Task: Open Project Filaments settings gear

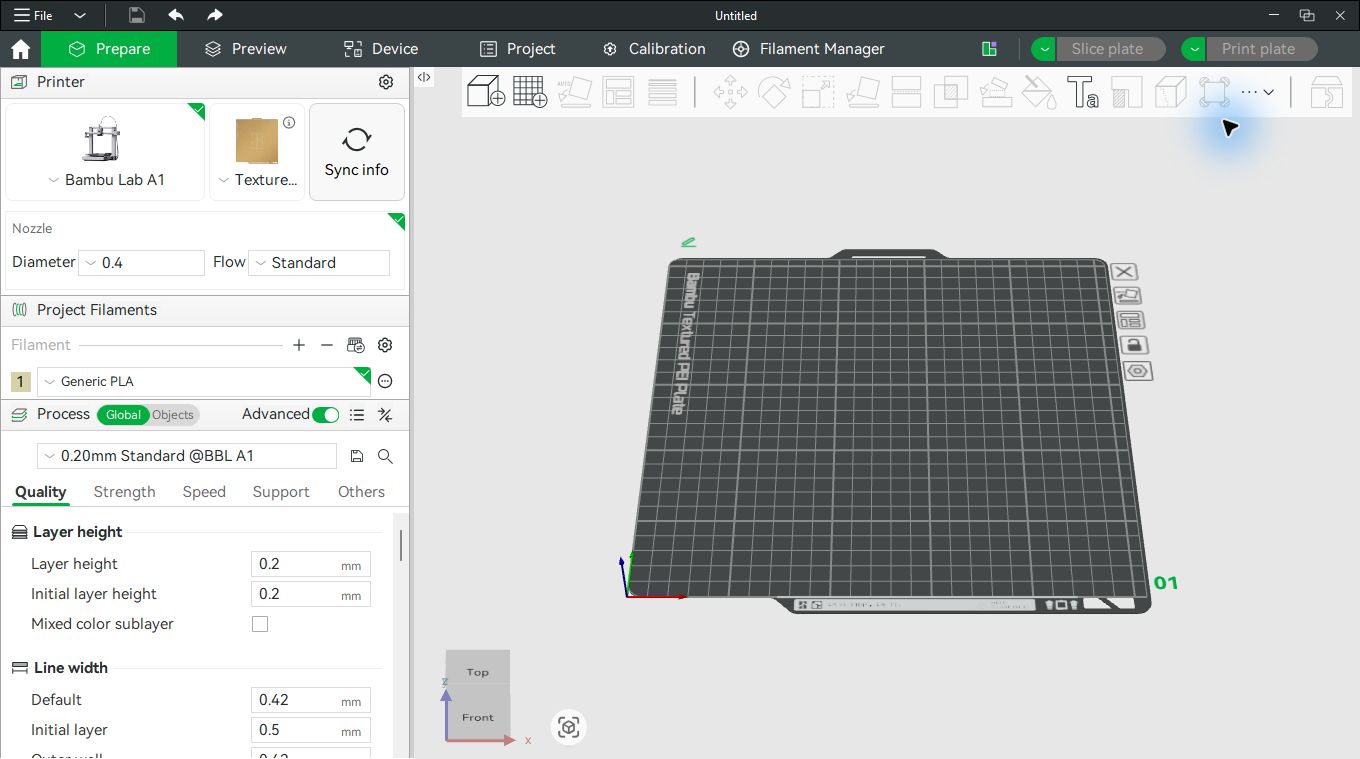Action: [385, 345]
